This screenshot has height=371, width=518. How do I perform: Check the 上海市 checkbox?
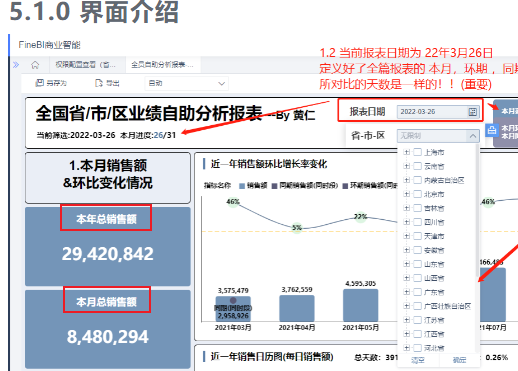point(417,152)
